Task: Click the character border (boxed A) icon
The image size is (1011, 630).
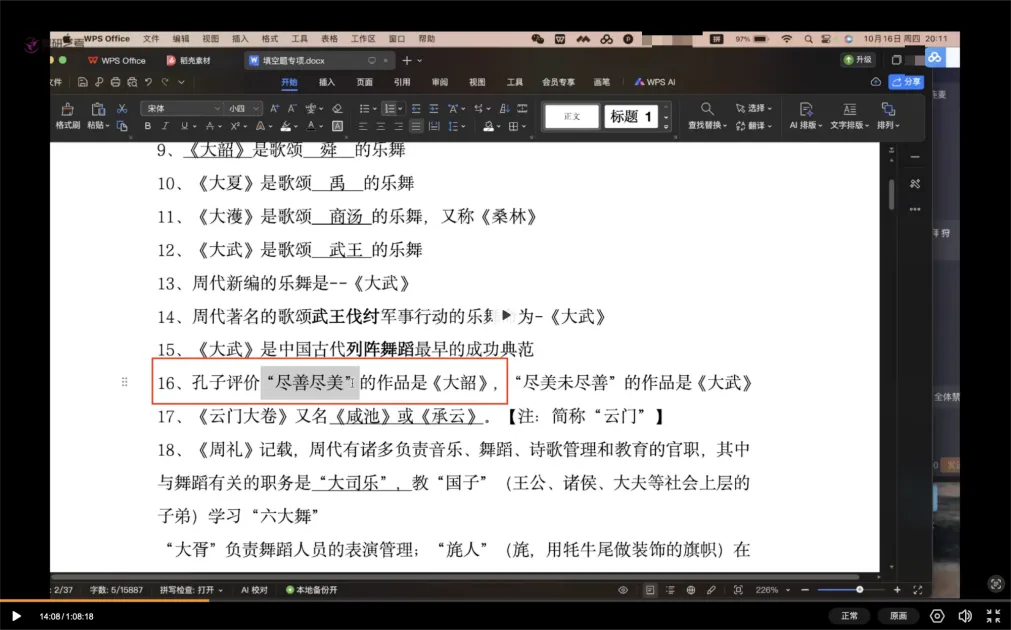Action: point(337,126)
